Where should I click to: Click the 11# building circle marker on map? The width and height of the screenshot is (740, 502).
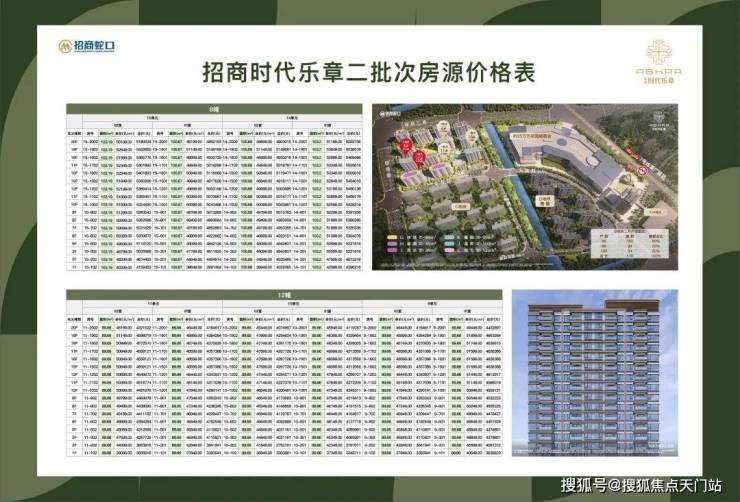pyautogui.click(x=444, y=149)
